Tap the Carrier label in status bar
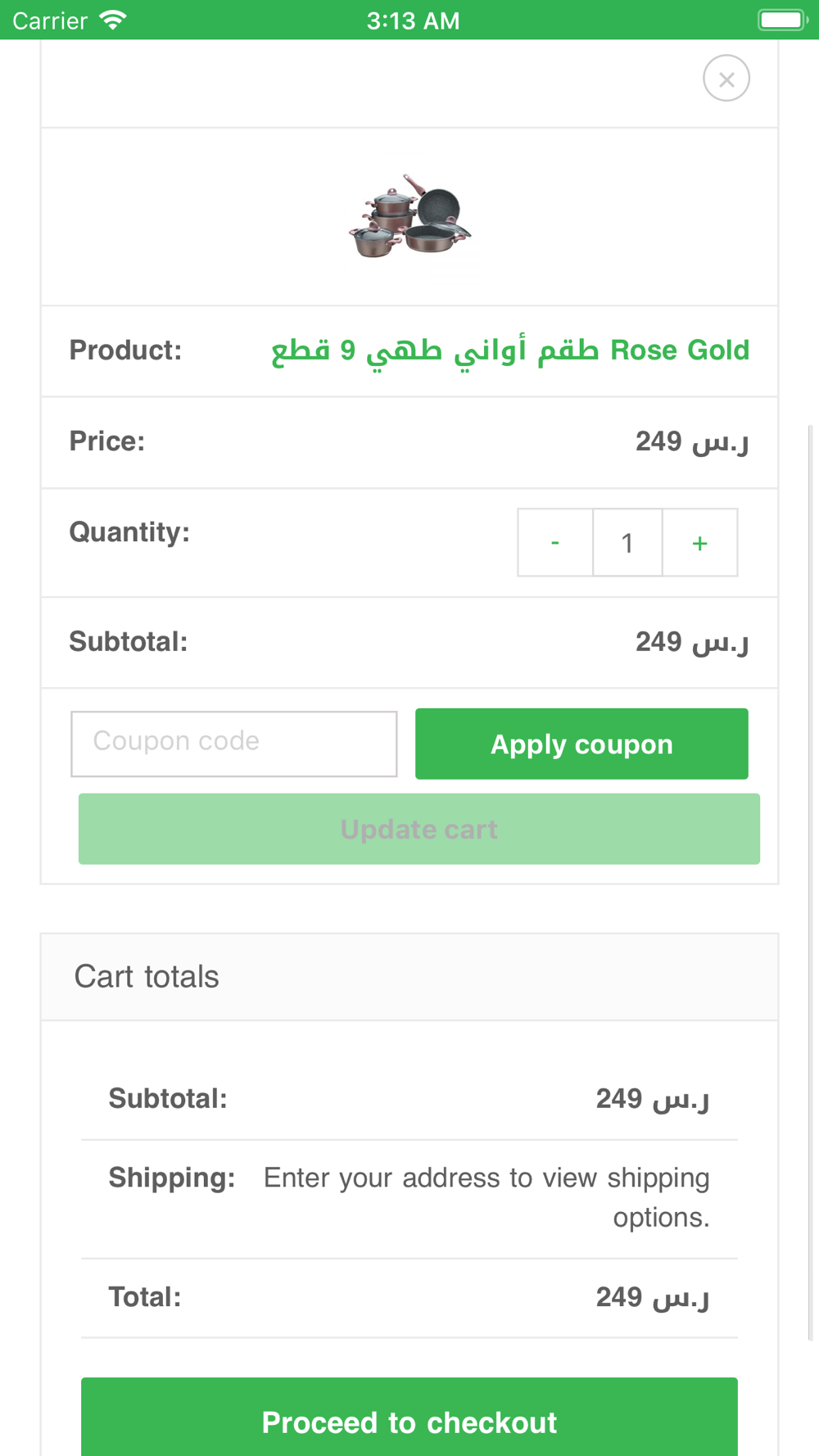This screenshot has height=1456, width=819. (x=50, y=20)
